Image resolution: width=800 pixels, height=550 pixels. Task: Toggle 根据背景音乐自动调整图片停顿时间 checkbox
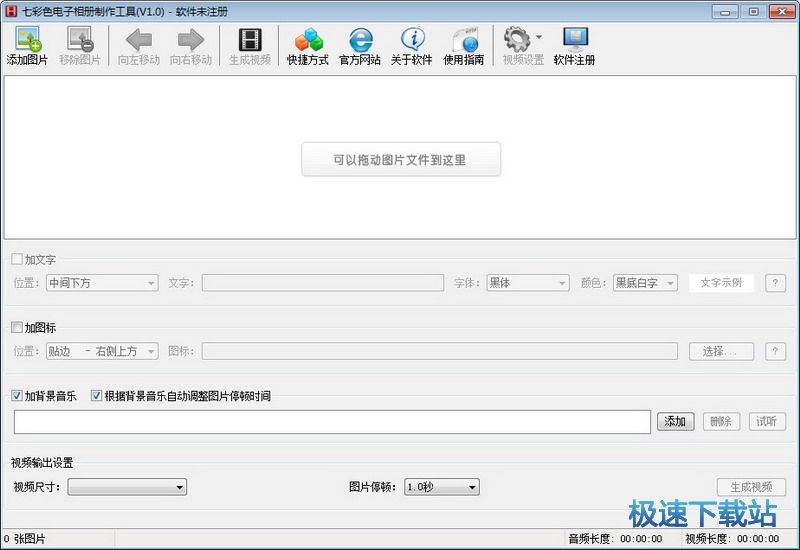pyautogui.click(x=96, y=396)
